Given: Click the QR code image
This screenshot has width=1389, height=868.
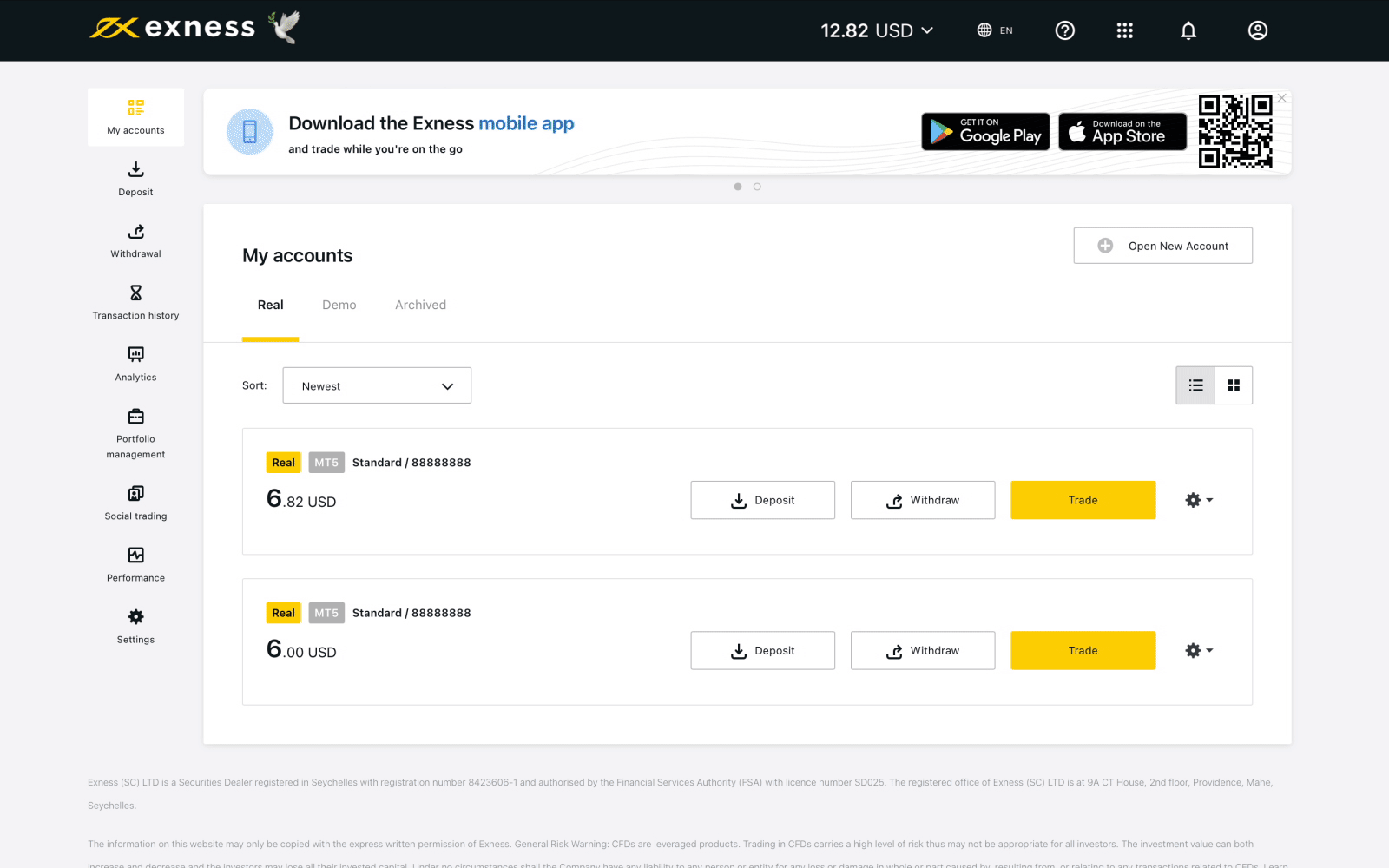Looking at the screenshot, I should pyautogui.click(x=1235, y=131).
